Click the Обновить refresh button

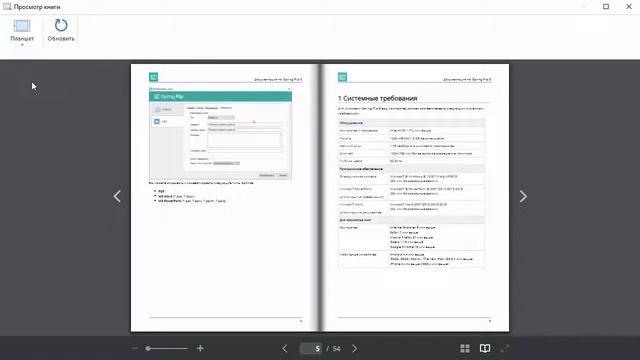click(61, 30)
